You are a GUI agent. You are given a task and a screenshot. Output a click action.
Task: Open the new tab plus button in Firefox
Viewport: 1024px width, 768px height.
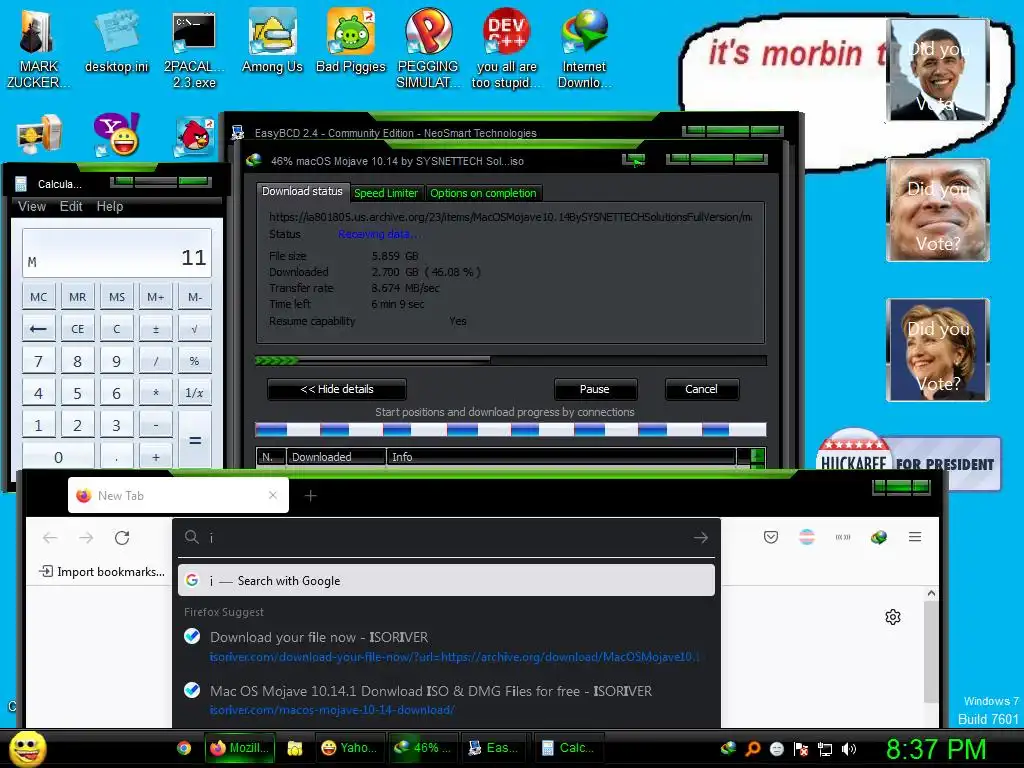click(x=310, y=496)
